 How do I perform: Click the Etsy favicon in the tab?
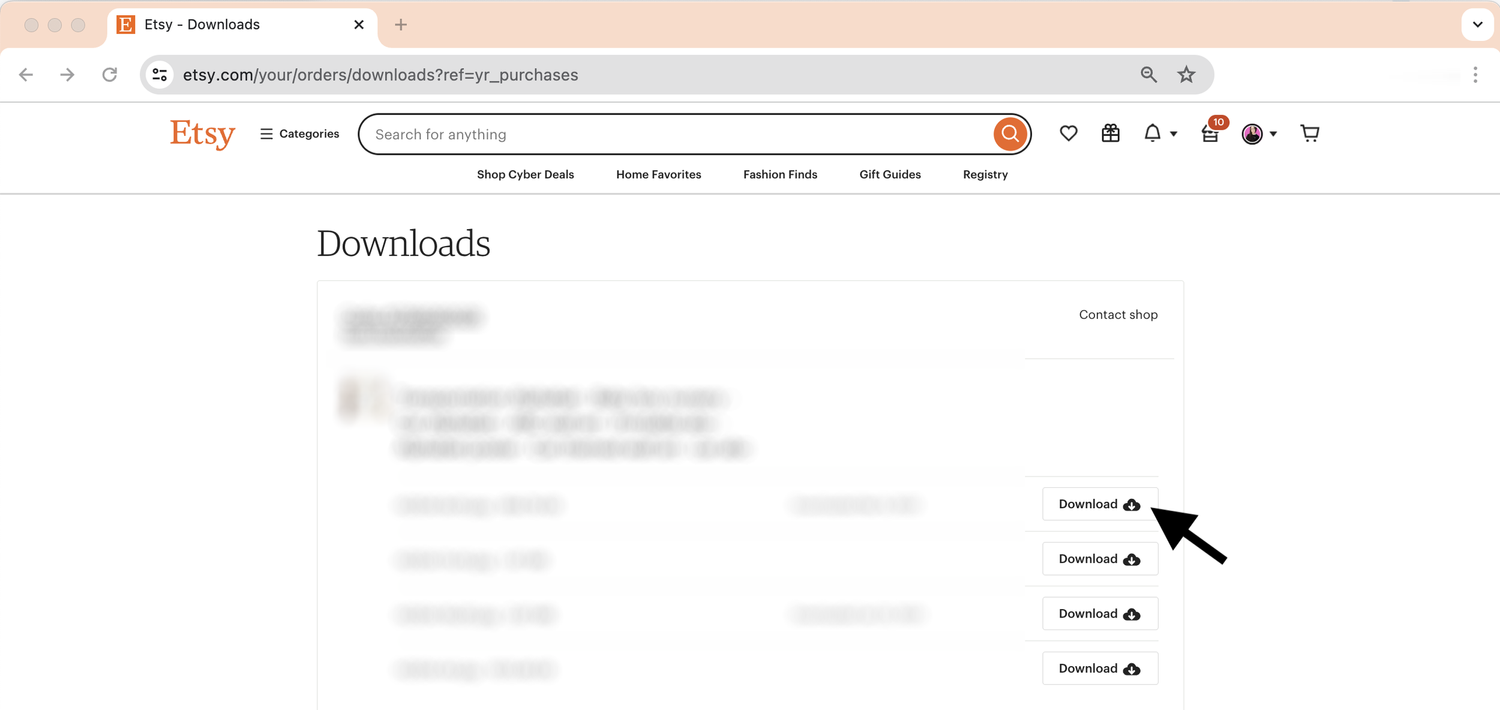(126, 25)
